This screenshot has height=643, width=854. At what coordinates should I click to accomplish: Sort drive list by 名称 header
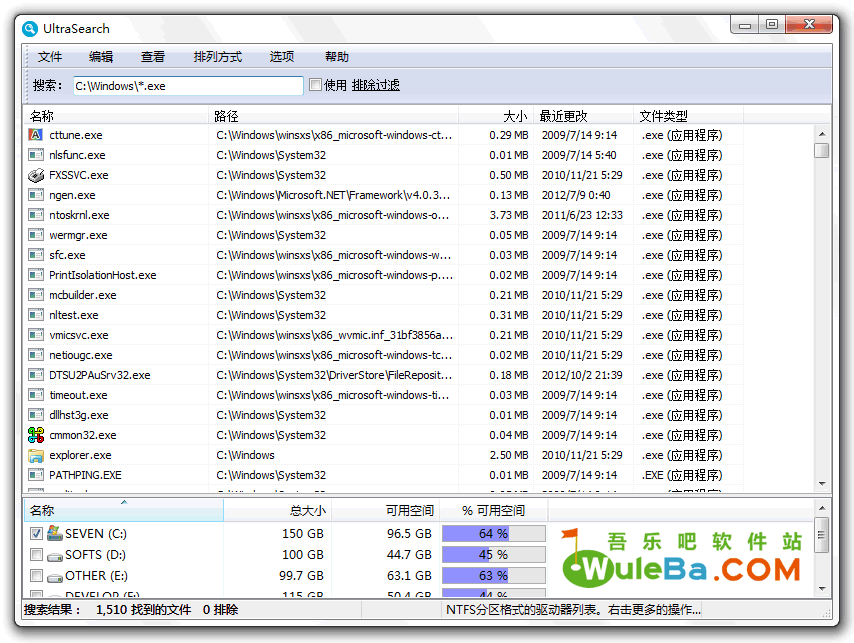124,510
